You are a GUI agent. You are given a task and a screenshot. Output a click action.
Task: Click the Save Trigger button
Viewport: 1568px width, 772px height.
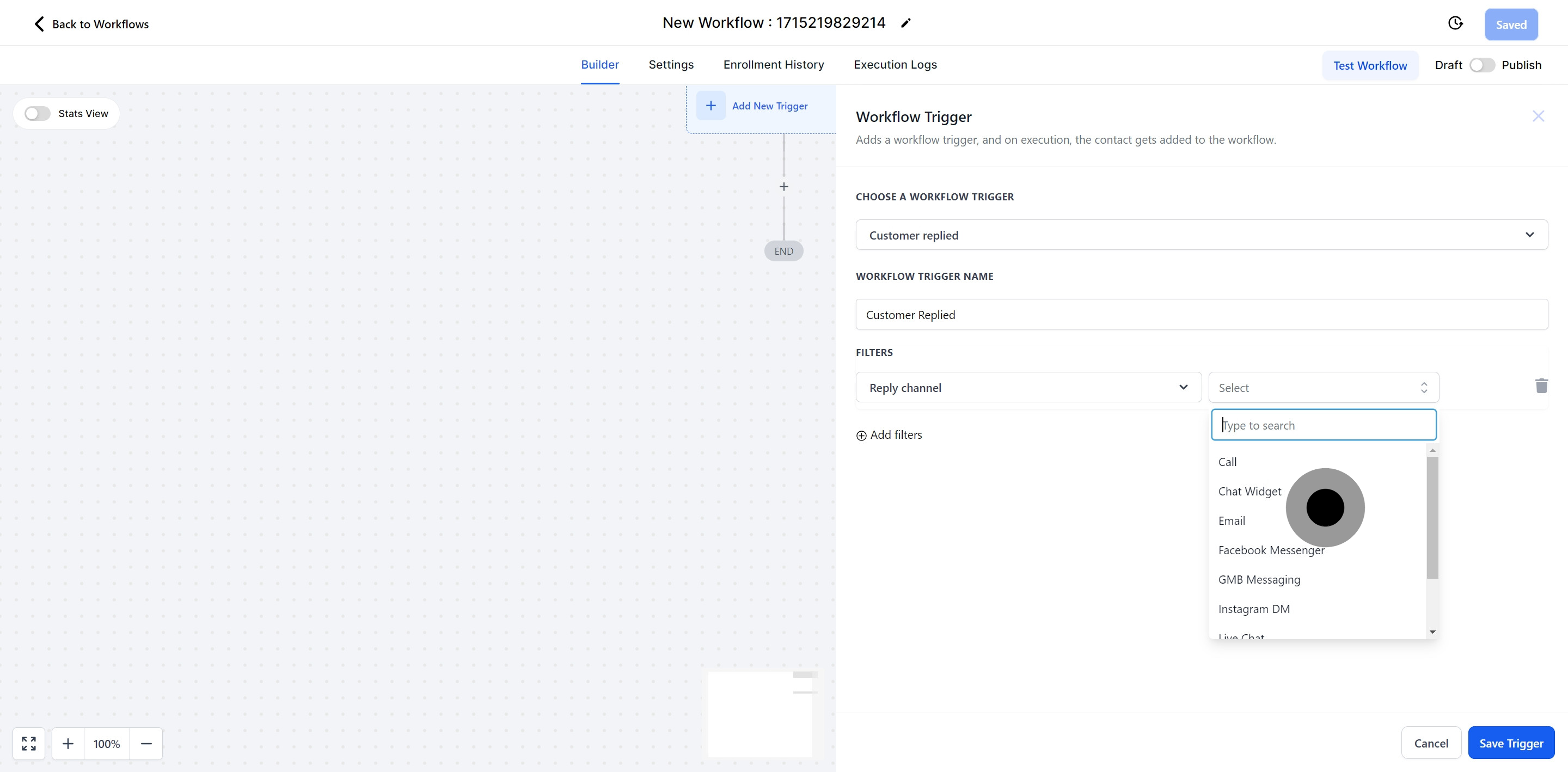[1511, 743]
